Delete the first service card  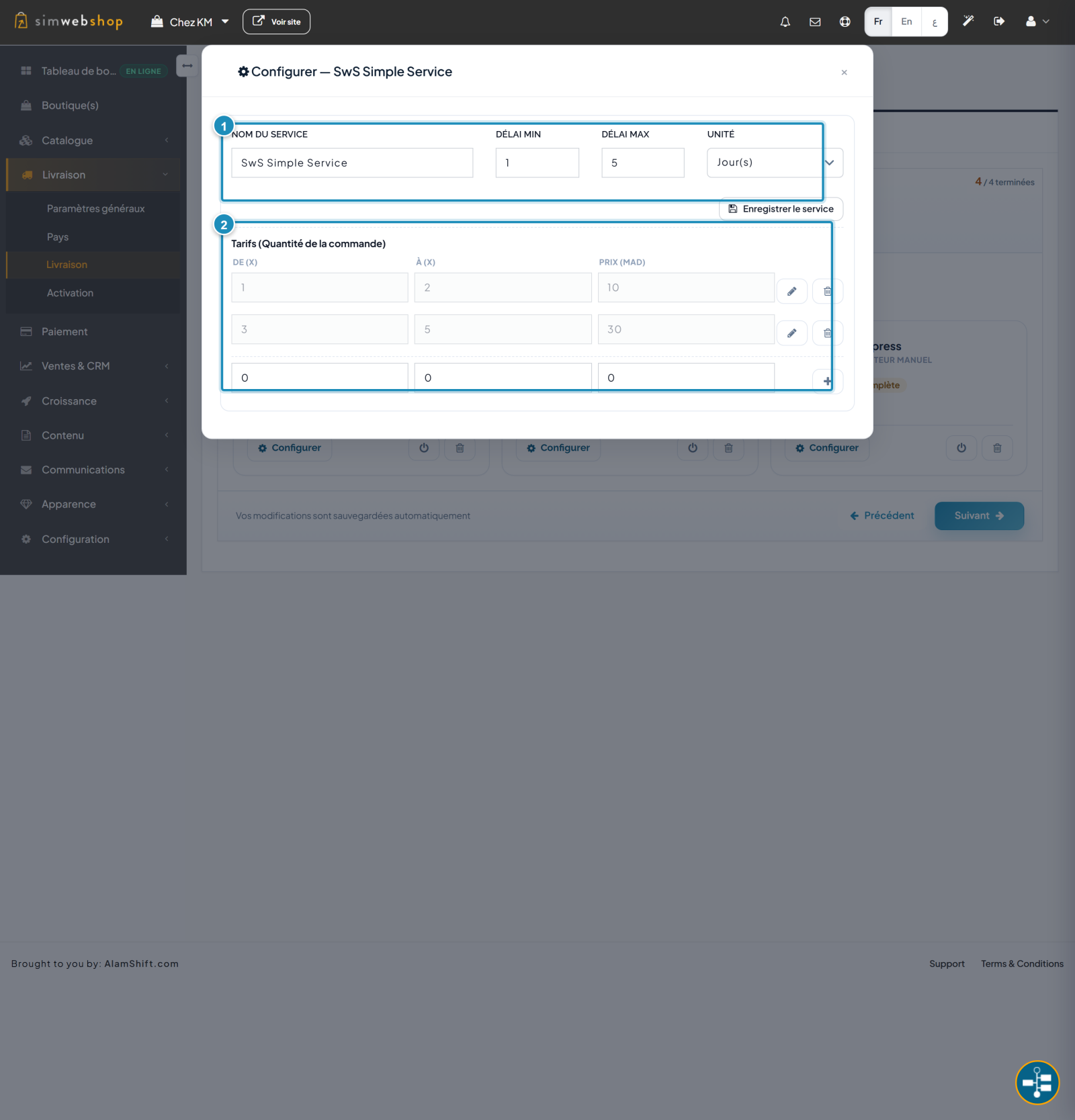460,448
